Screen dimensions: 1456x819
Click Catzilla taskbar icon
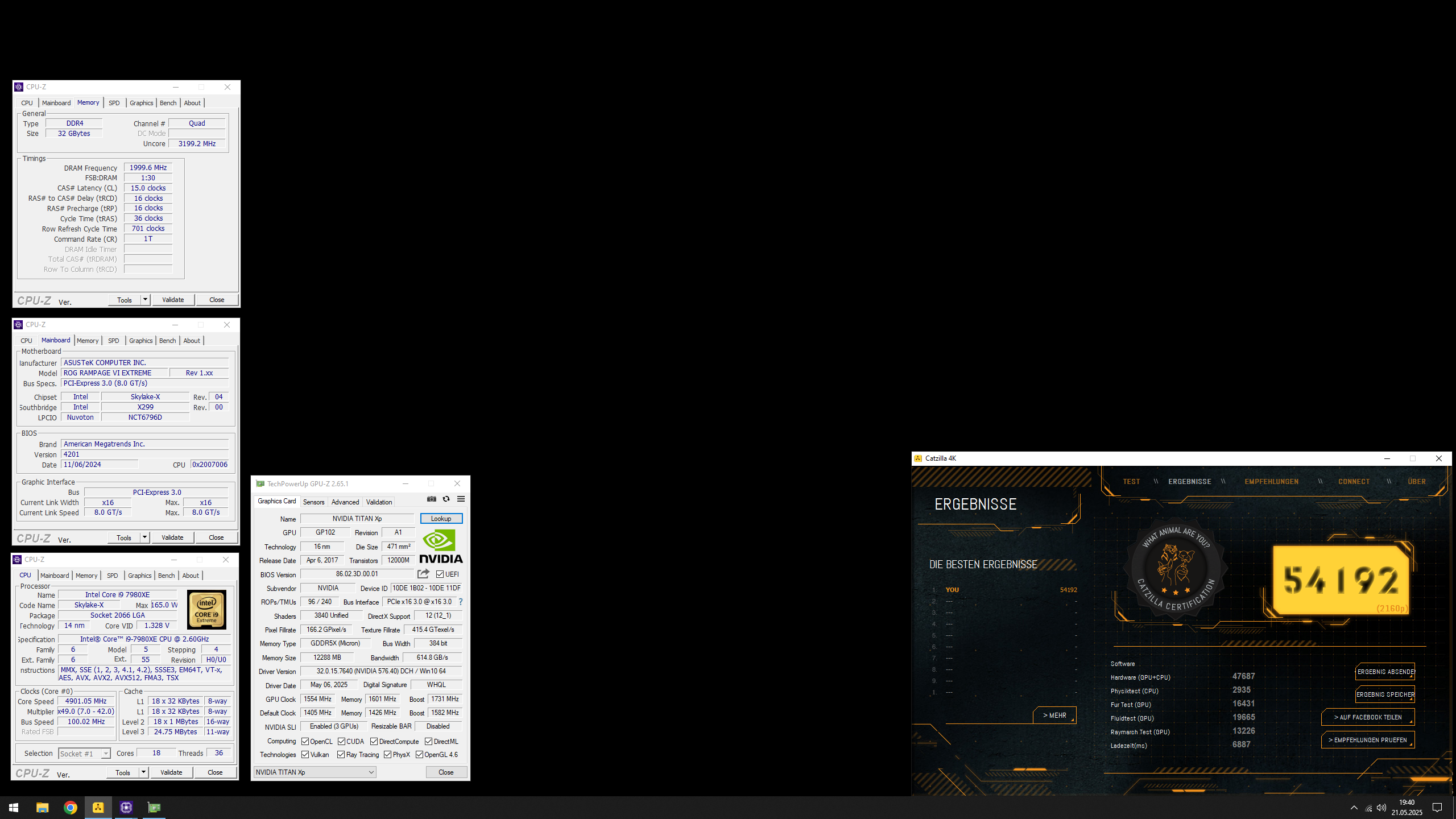click(x=98, y=808)
